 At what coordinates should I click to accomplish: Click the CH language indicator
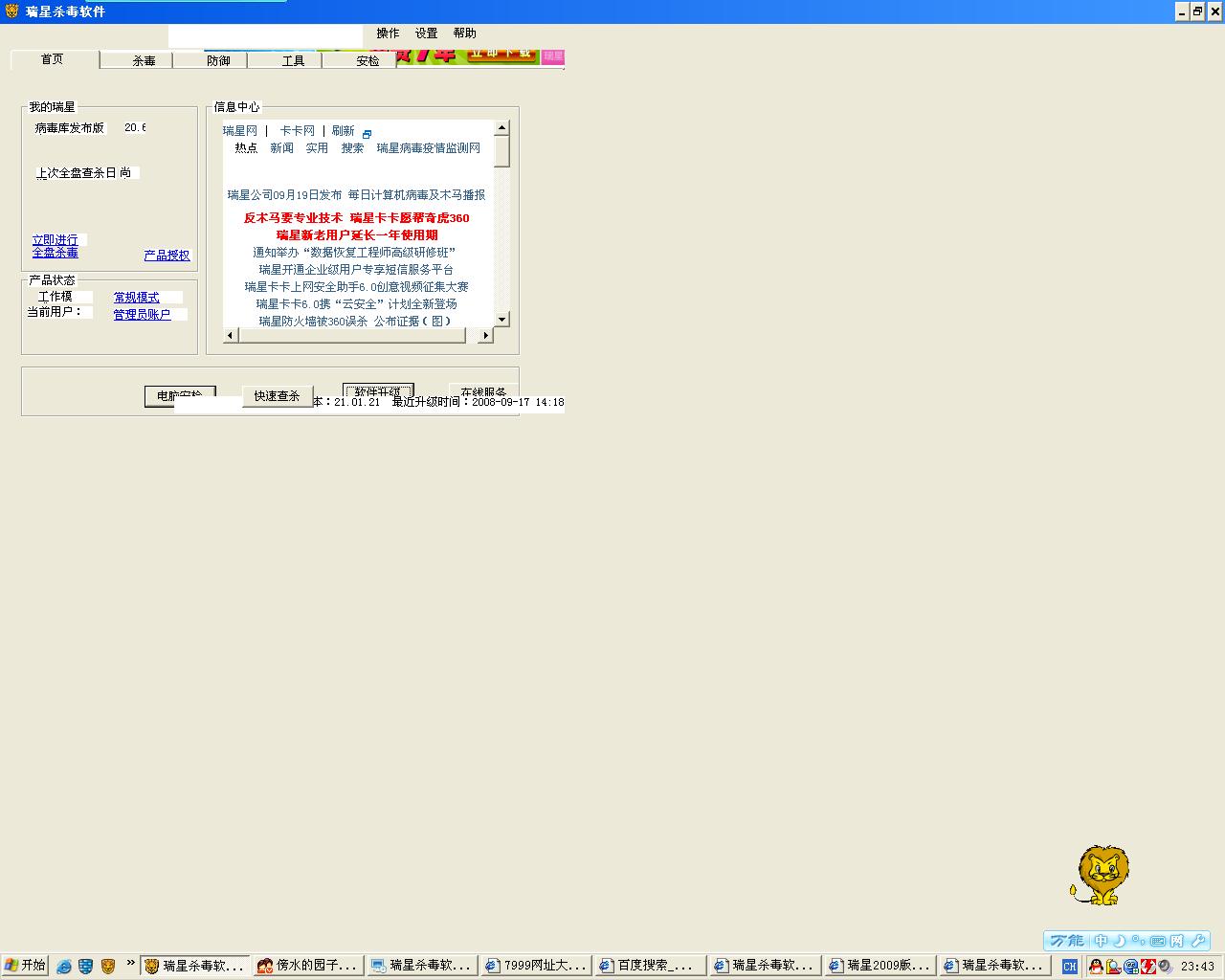click(1070, 967)
